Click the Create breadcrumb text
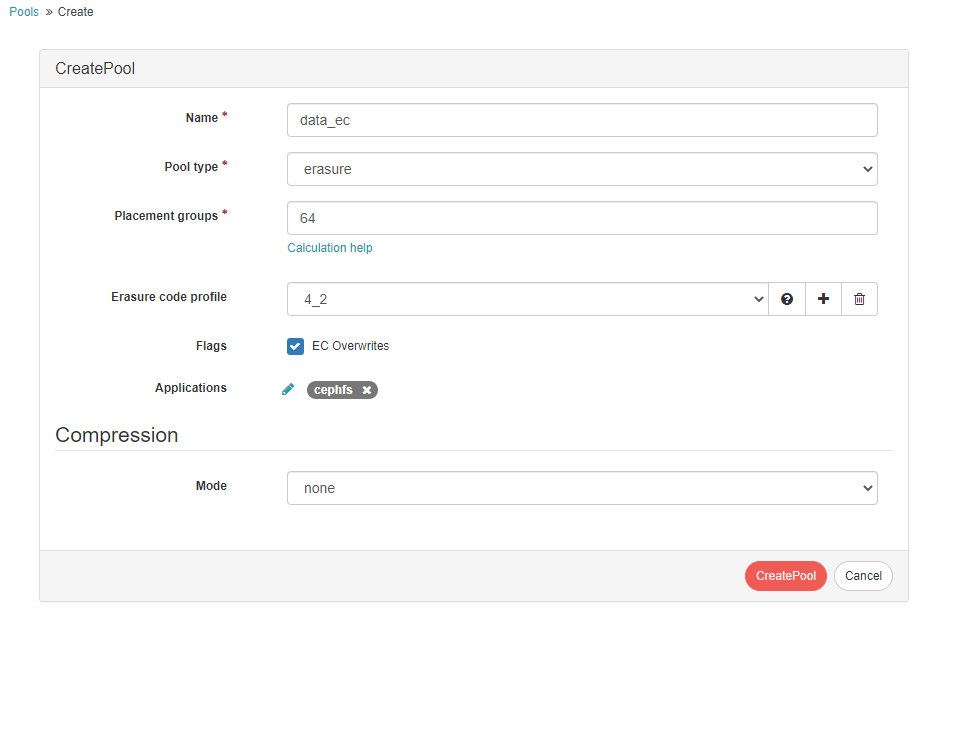The width and height of the screenshot is (968, 743). (75, 12)
